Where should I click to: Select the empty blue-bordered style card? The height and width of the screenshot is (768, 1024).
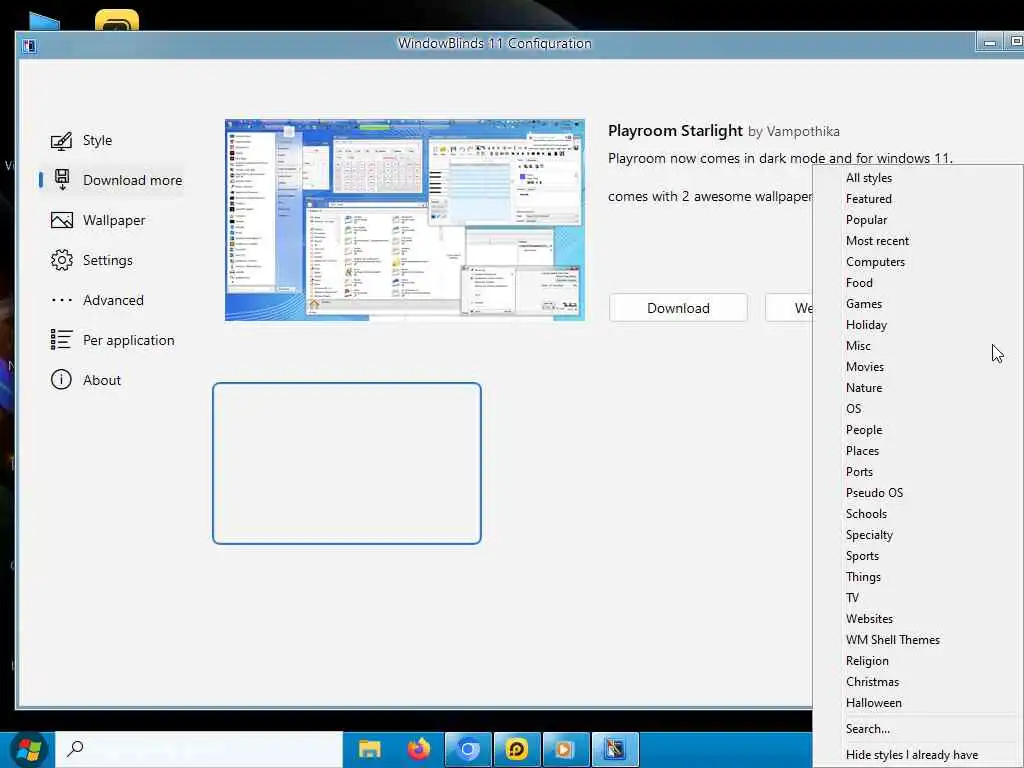[347, 463]
